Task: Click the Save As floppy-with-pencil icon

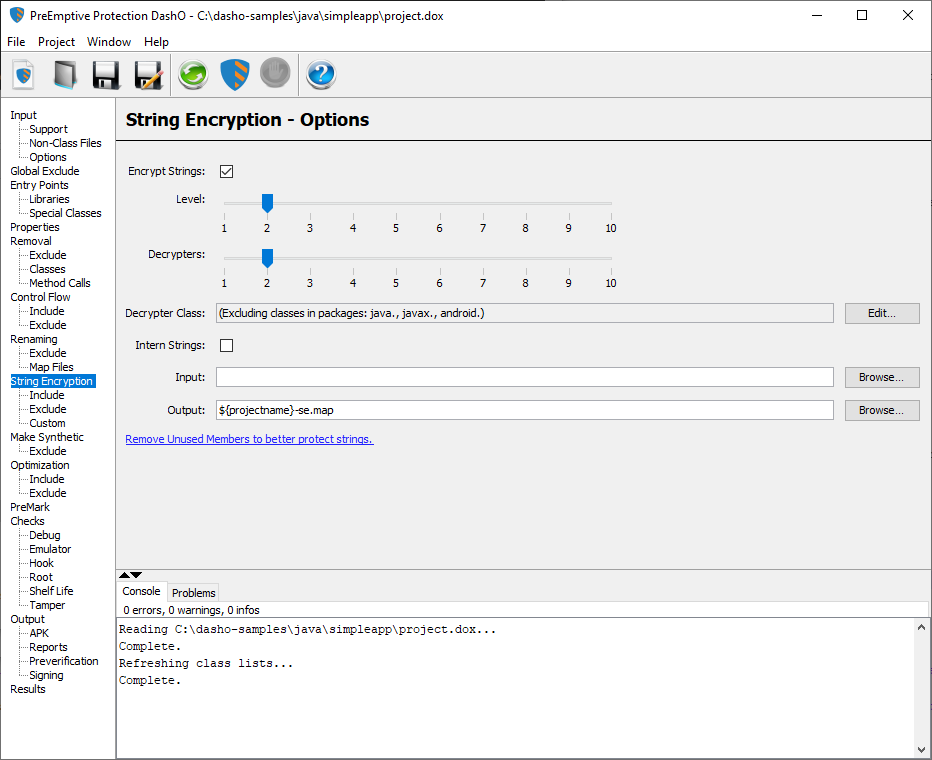Action: [x=149, y=75]
